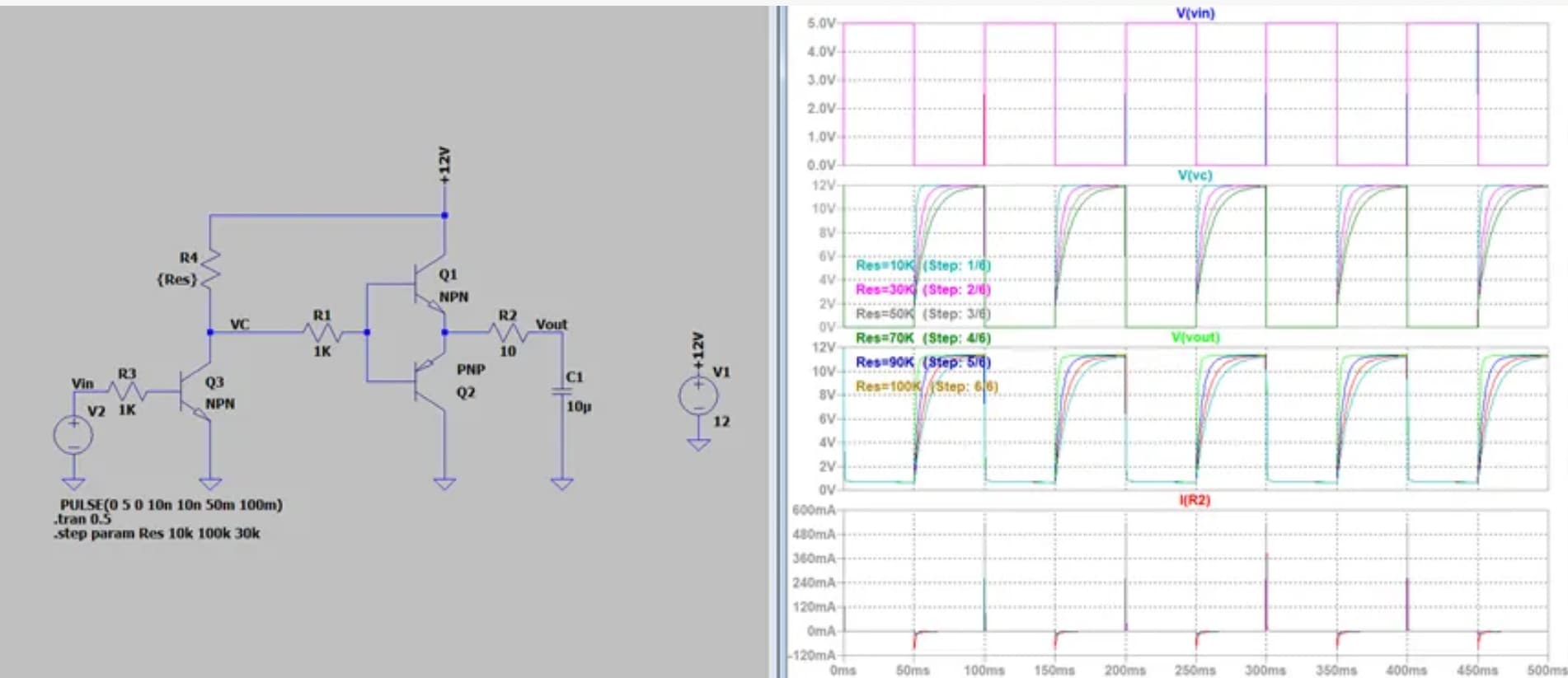The height and width of the screenshot is (678, 1568).
Task: Select the I(R2) trace label
Action: coord(1195,500)
